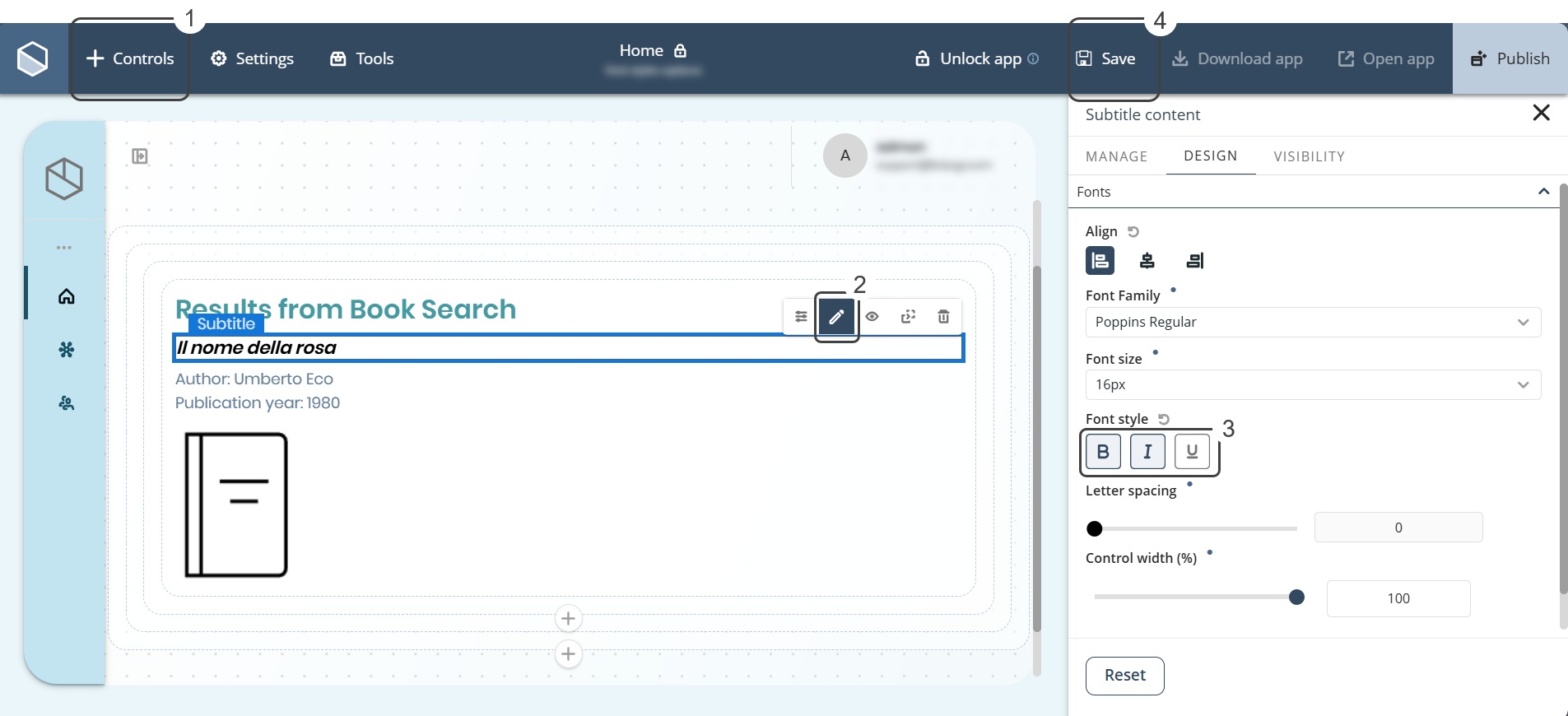Collapse the sidebar panel toggle icon
This screenshot has height=716, width=1568.
pos(140,156)
